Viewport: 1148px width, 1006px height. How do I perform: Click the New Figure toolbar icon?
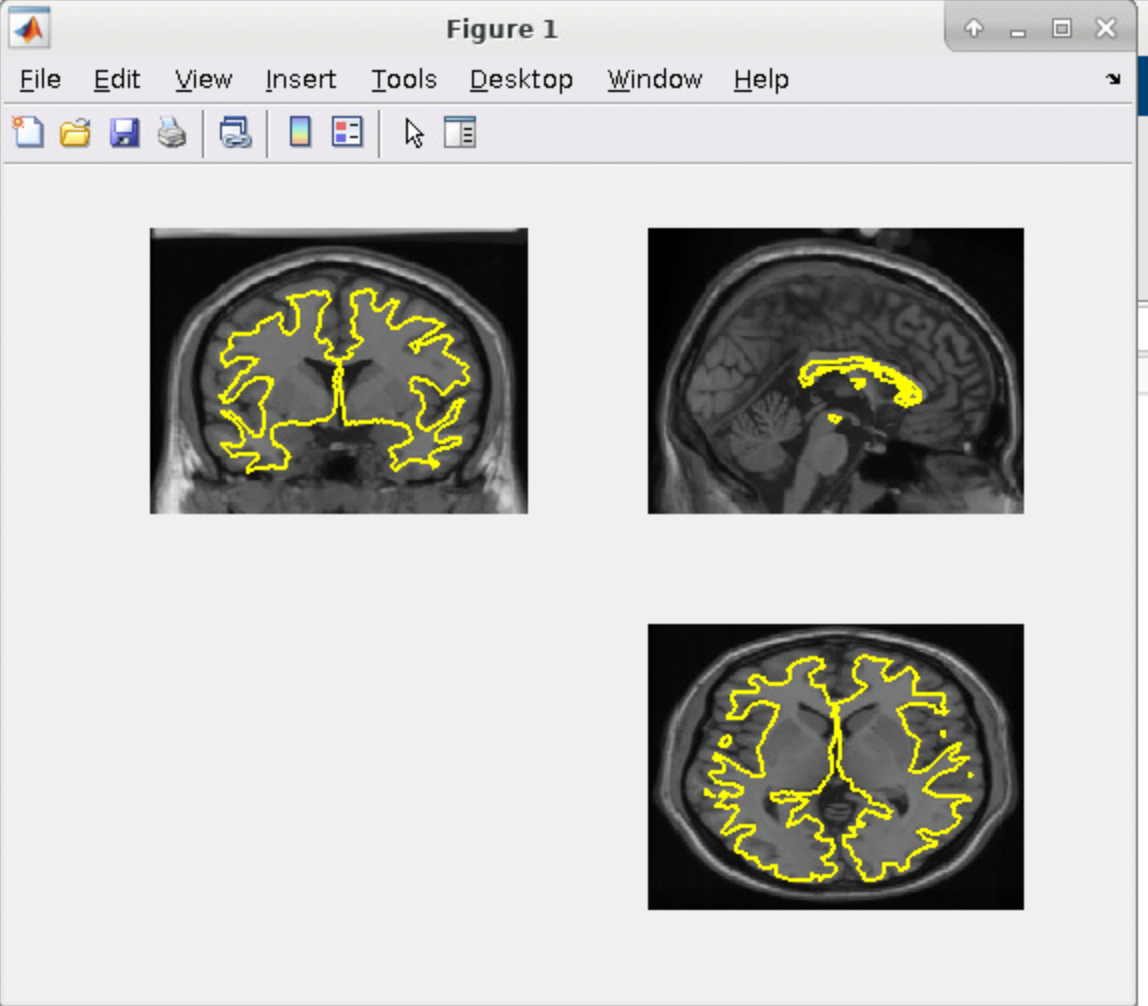27,132
